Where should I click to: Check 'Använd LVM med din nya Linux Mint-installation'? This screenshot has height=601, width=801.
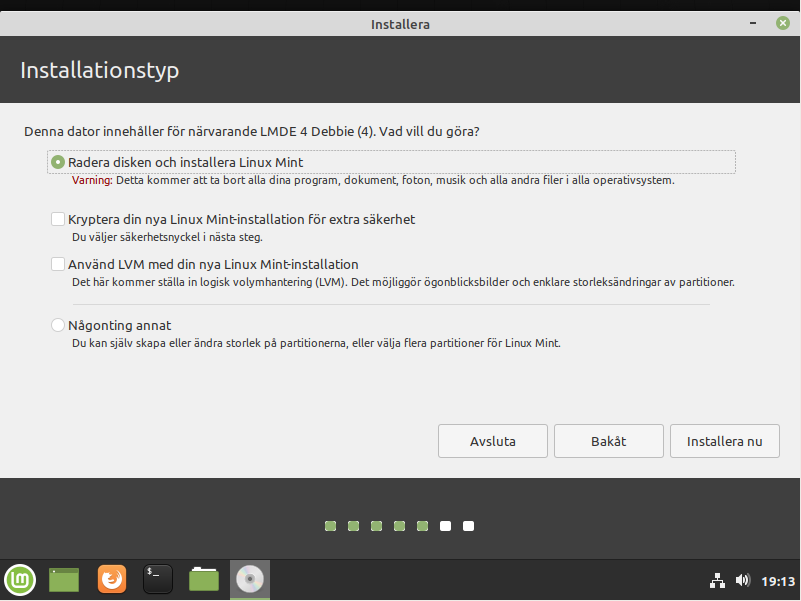(x=58, y=265)
